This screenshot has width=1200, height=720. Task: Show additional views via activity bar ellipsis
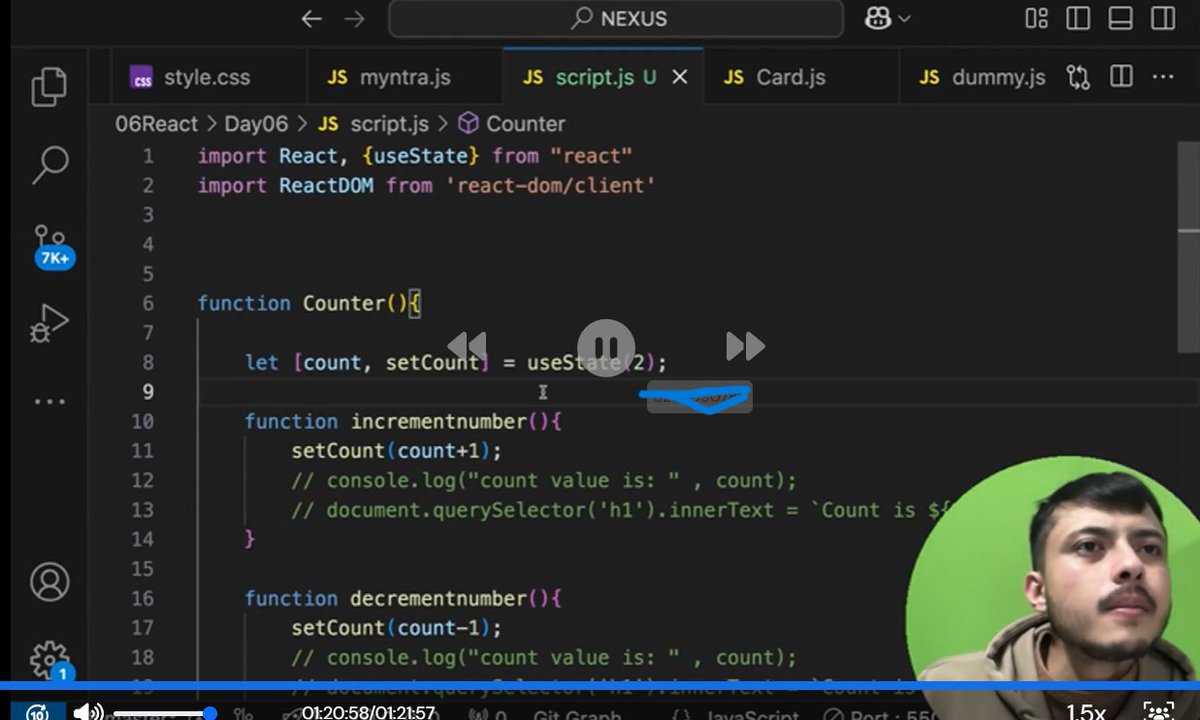49,401
